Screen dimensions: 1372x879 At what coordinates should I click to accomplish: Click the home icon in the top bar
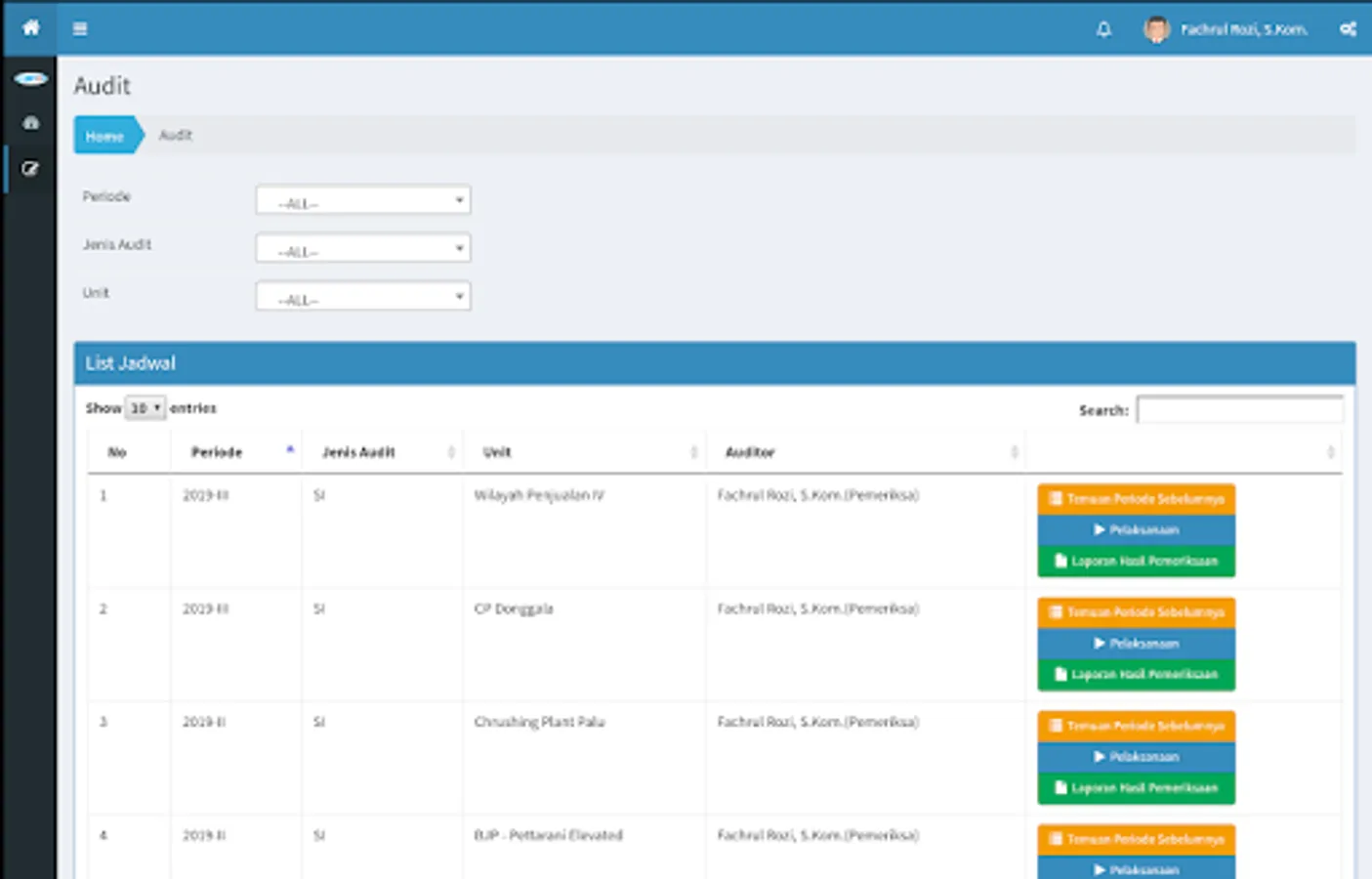coord(31,27)
